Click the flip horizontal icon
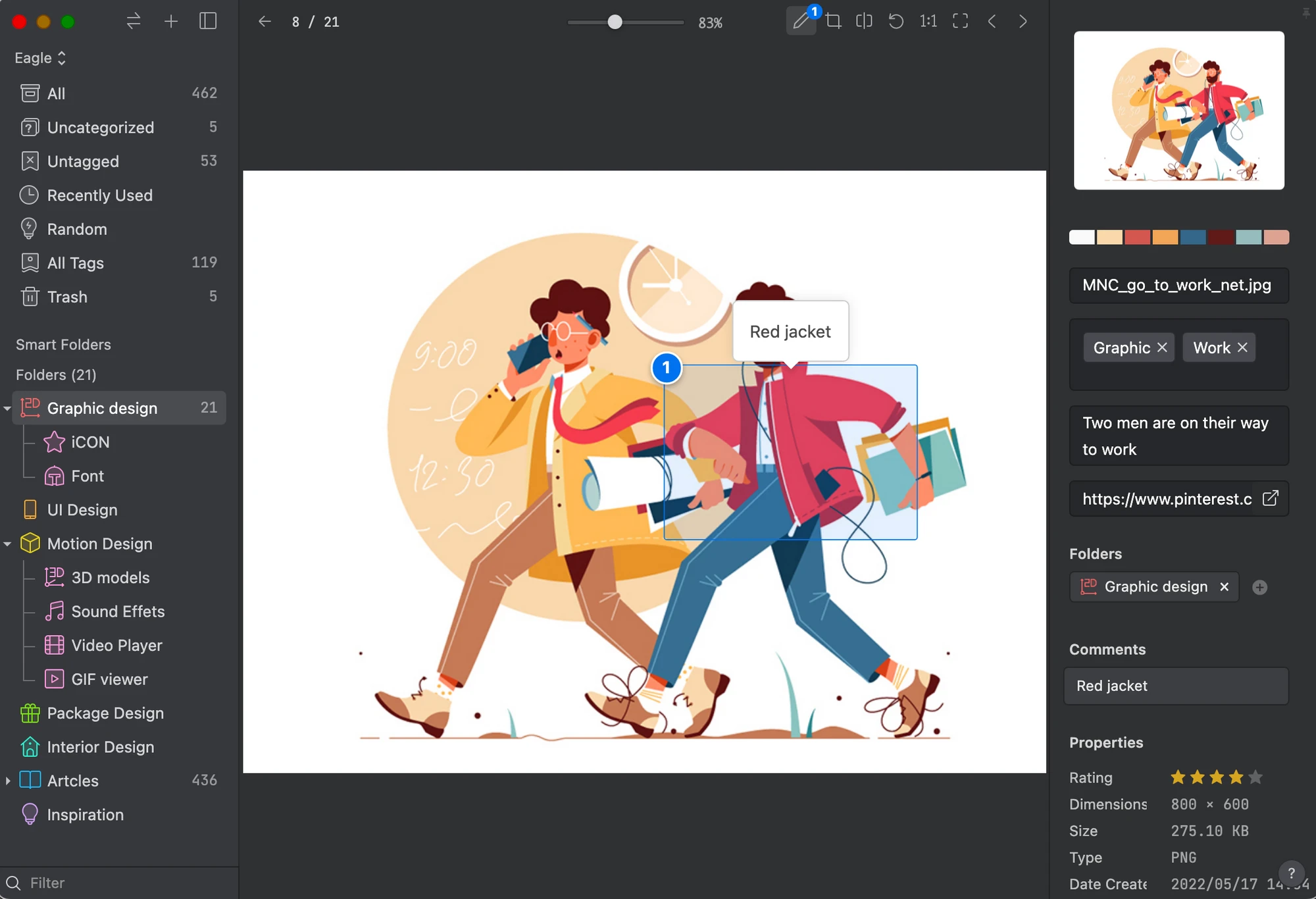 864,22
